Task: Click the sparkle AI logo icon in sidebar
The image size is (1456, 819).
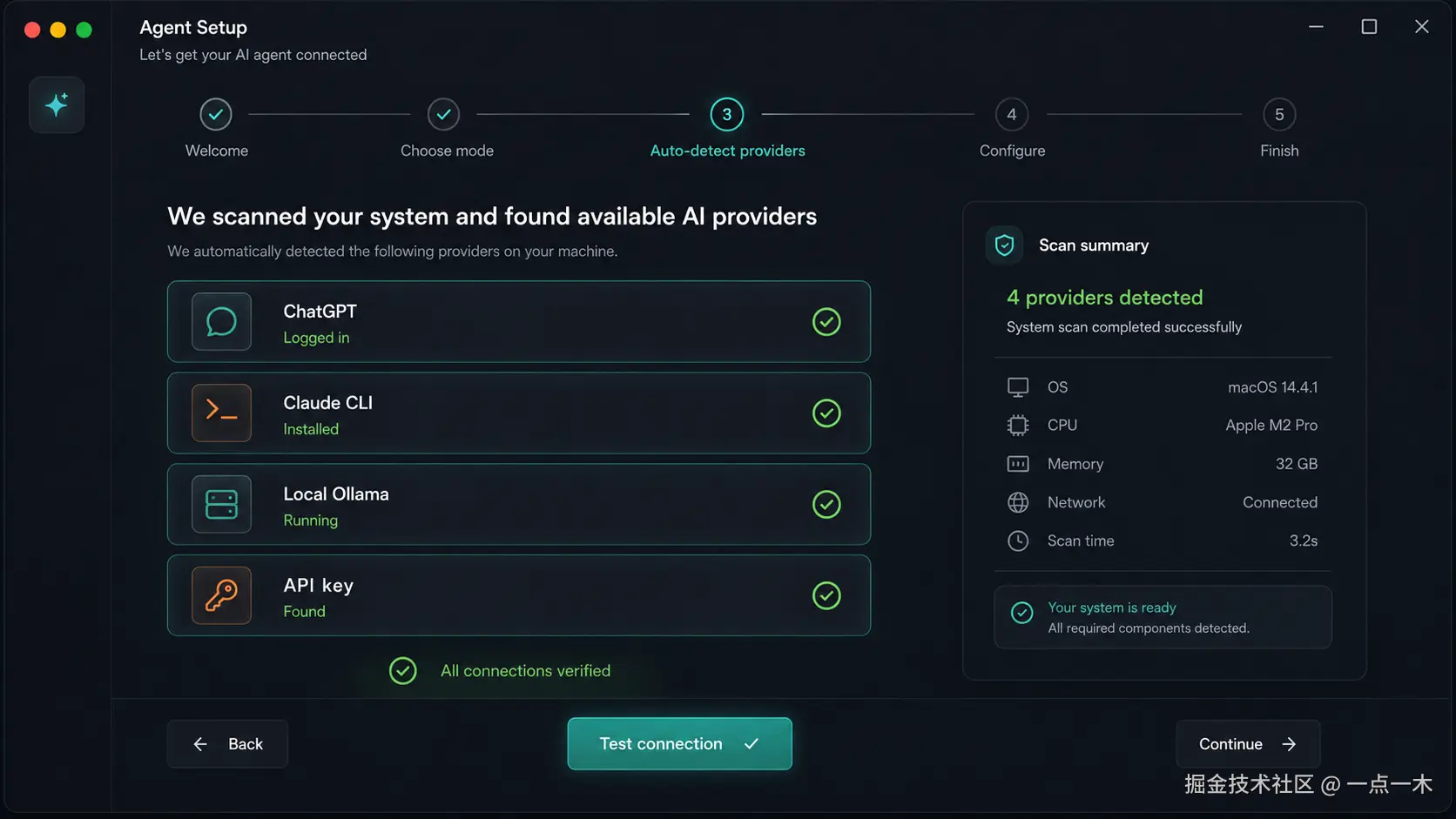Action: coord(57,104)
